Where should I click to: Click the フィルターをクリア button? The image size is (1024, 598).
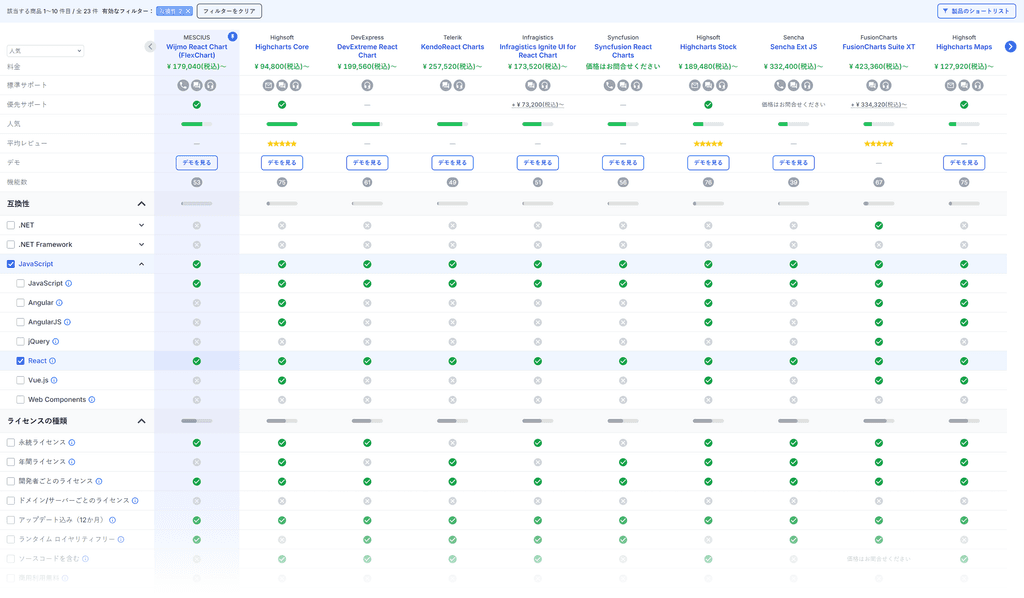tap(229, 11)
